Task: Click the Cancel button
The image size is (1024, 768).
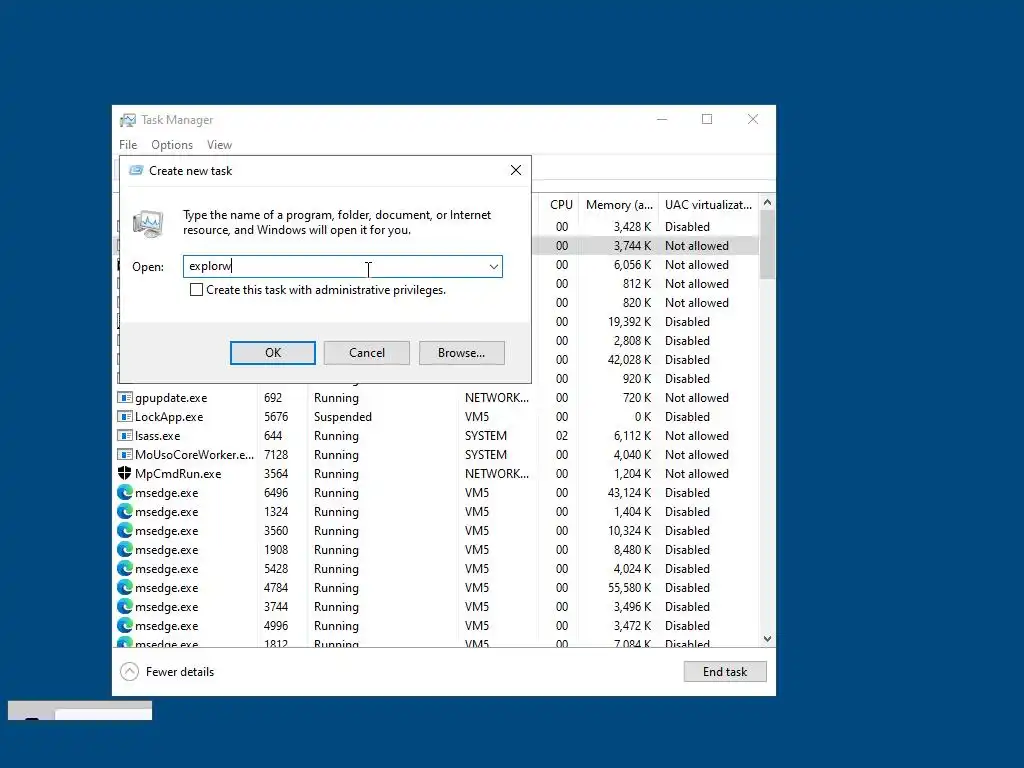Action: click(367, 353)
